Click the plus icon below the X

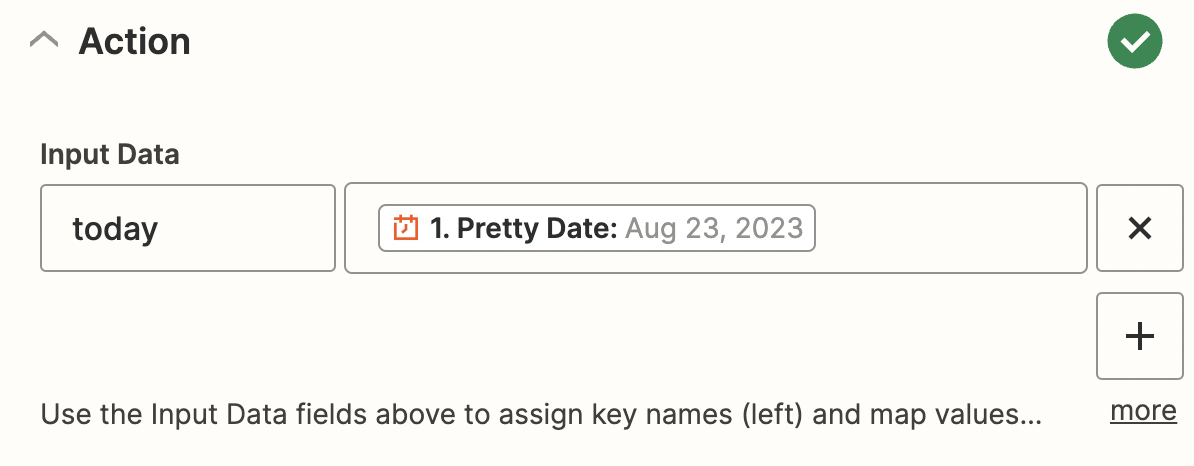(x=1139, y=336)
